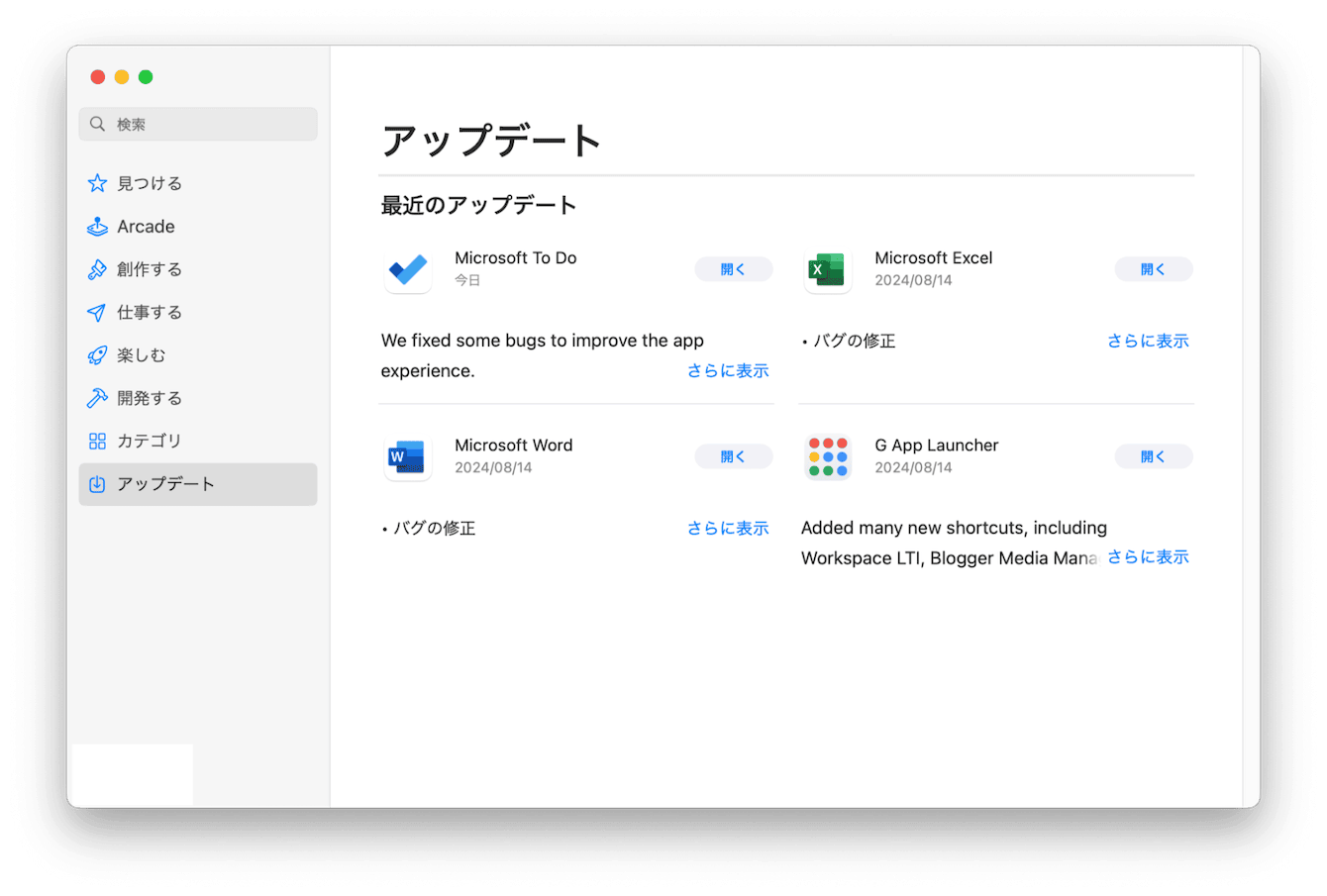Click the paper plane icon beside 仕事する

(x=97, y=312)
